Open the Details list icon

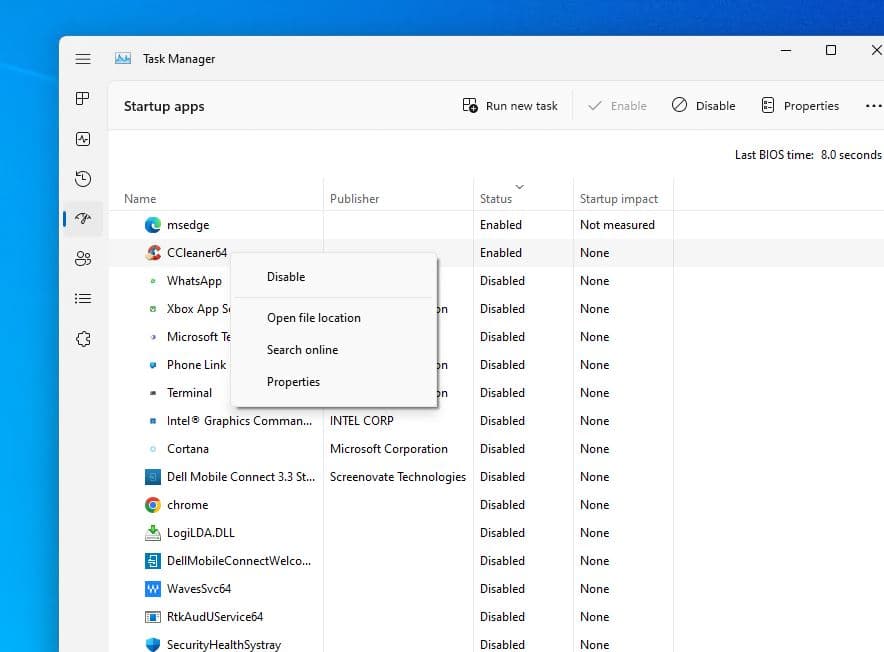pyautogui.click(x=83, y=299)
